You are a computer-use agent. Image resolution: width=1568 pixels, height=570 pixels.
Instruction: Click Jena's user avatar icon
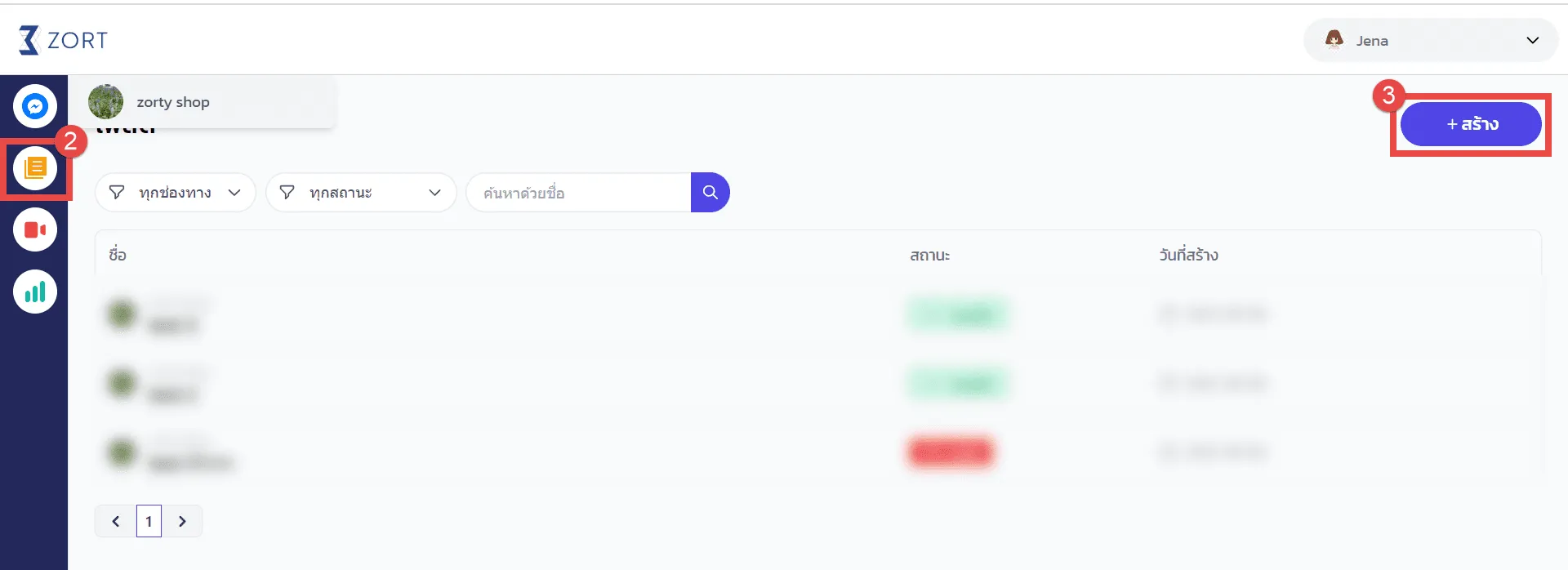[x=1334, y=40]
